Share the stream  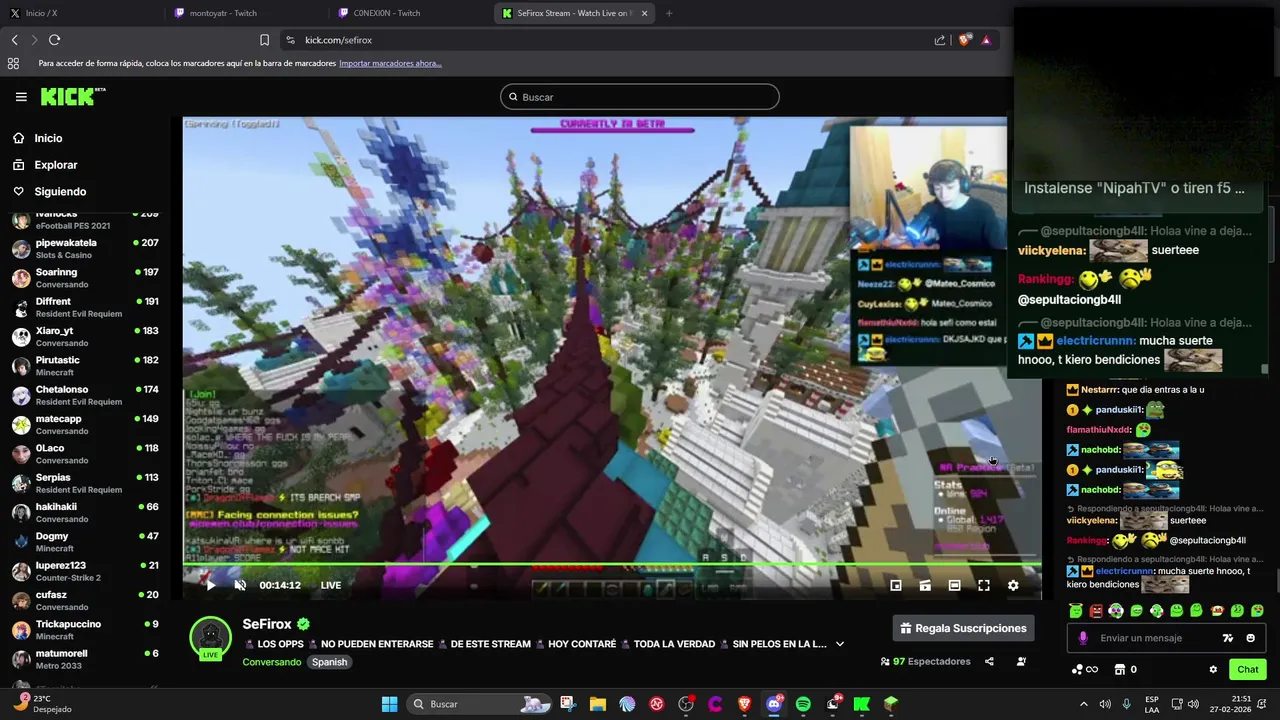[x=989, y=661]
